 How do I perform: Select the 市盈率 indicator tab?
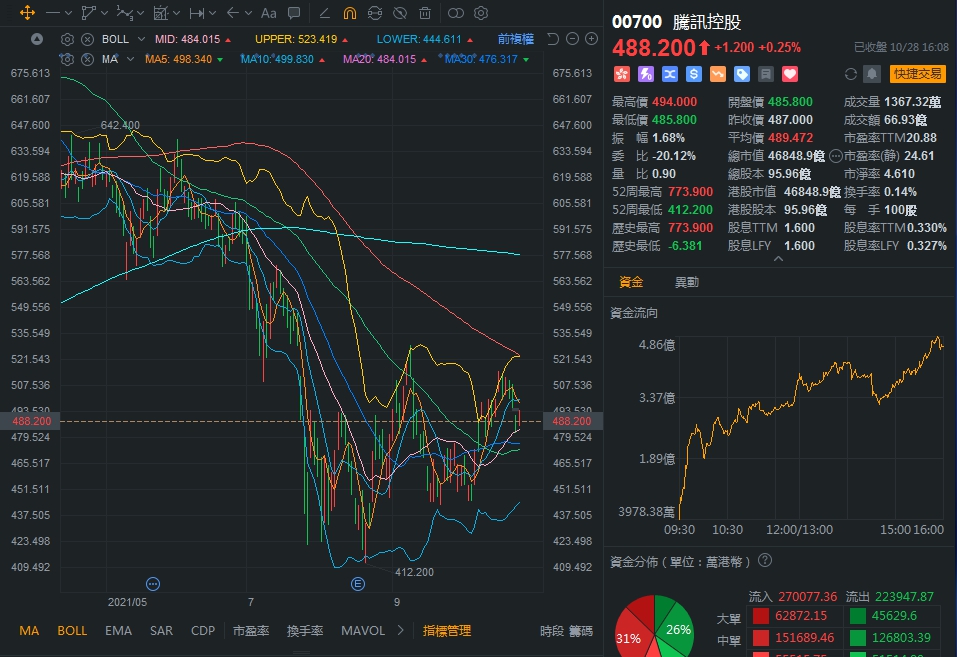(251, 631)
